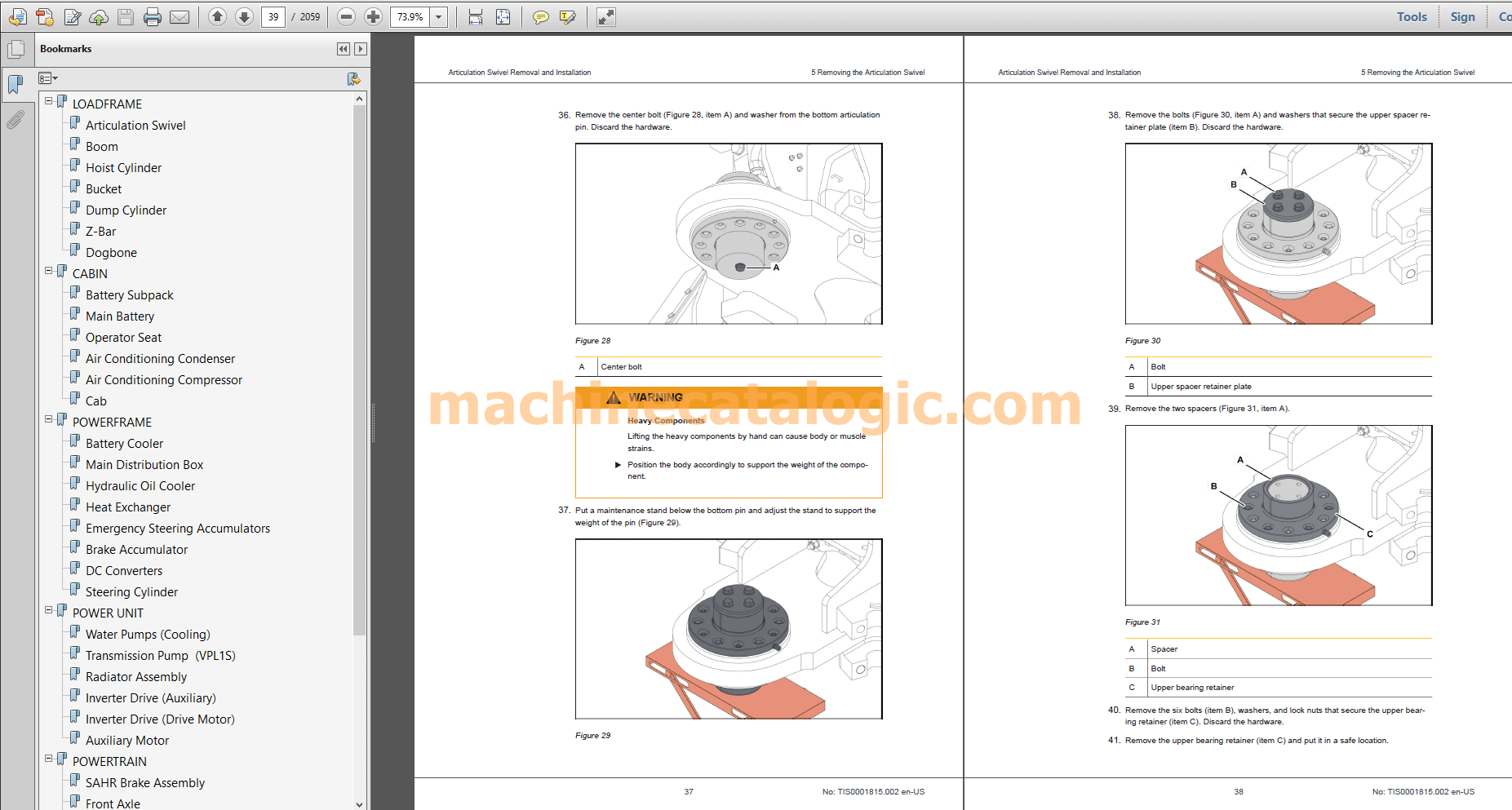Go to the Dump Cylinder bookmark
The height and width of the screenshot is (810, 1512).
point(126,210)
